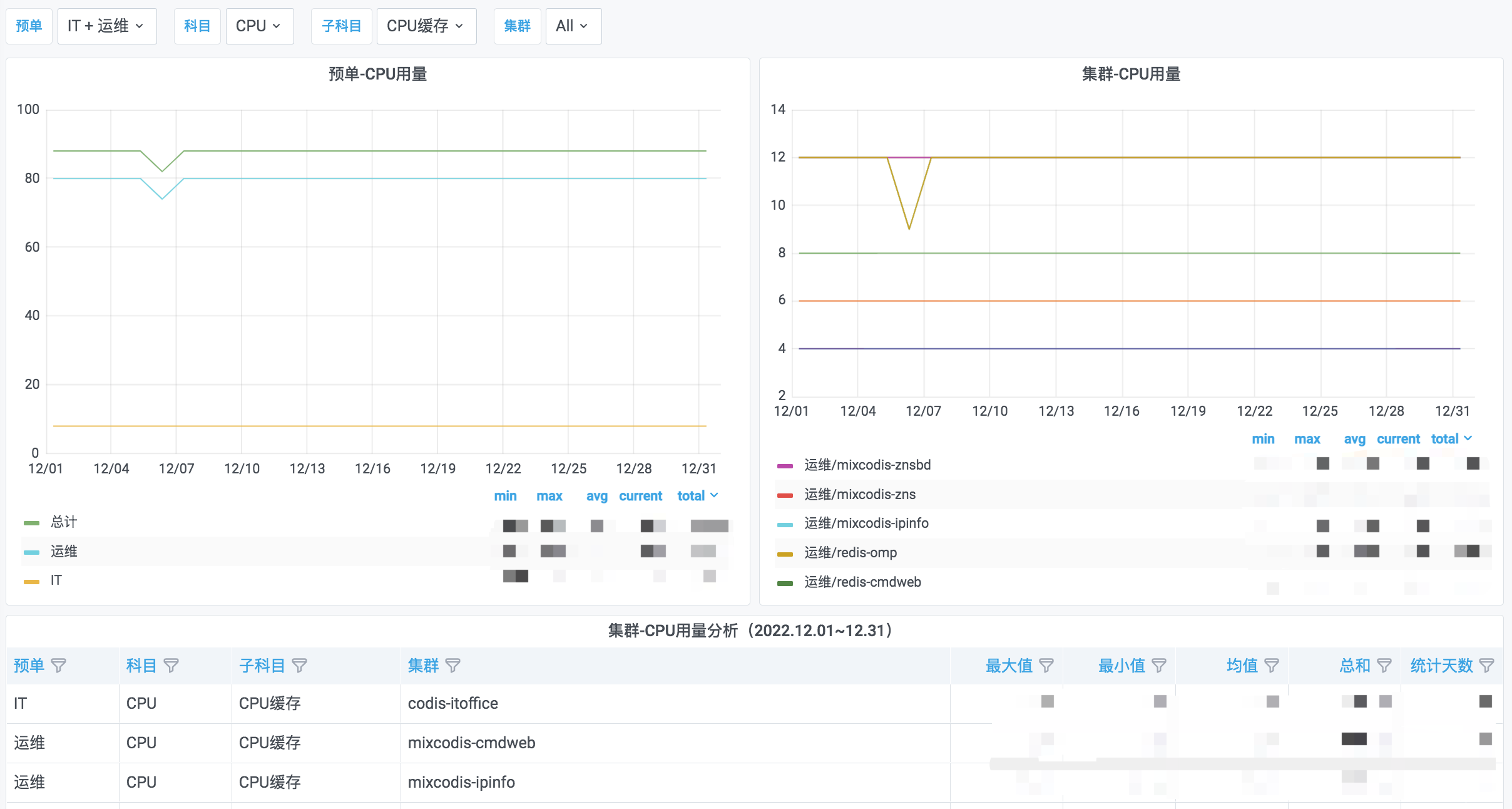Click 集群-CPU用量 panel title
The image size is (1512, 809).
(x=1131, y=75)
